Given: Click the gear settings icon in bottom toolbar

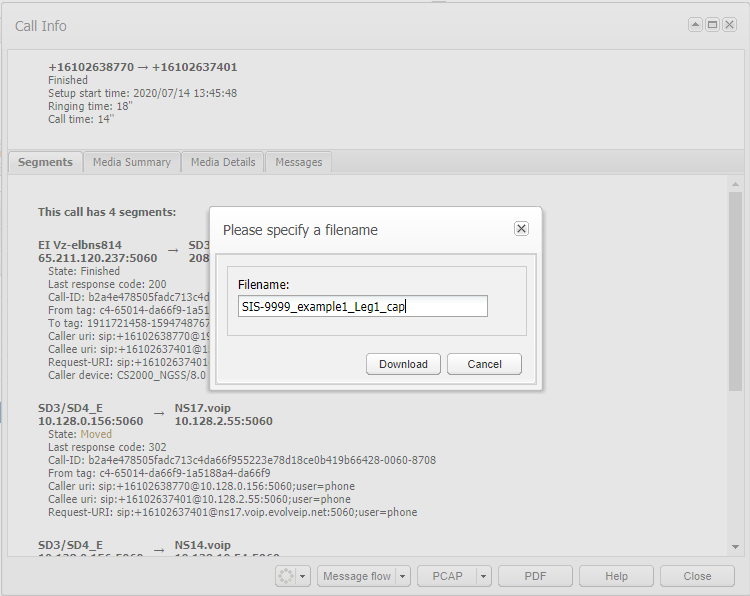Looking at the screenshot, I should pyautogui.click(x=287, y=576).
